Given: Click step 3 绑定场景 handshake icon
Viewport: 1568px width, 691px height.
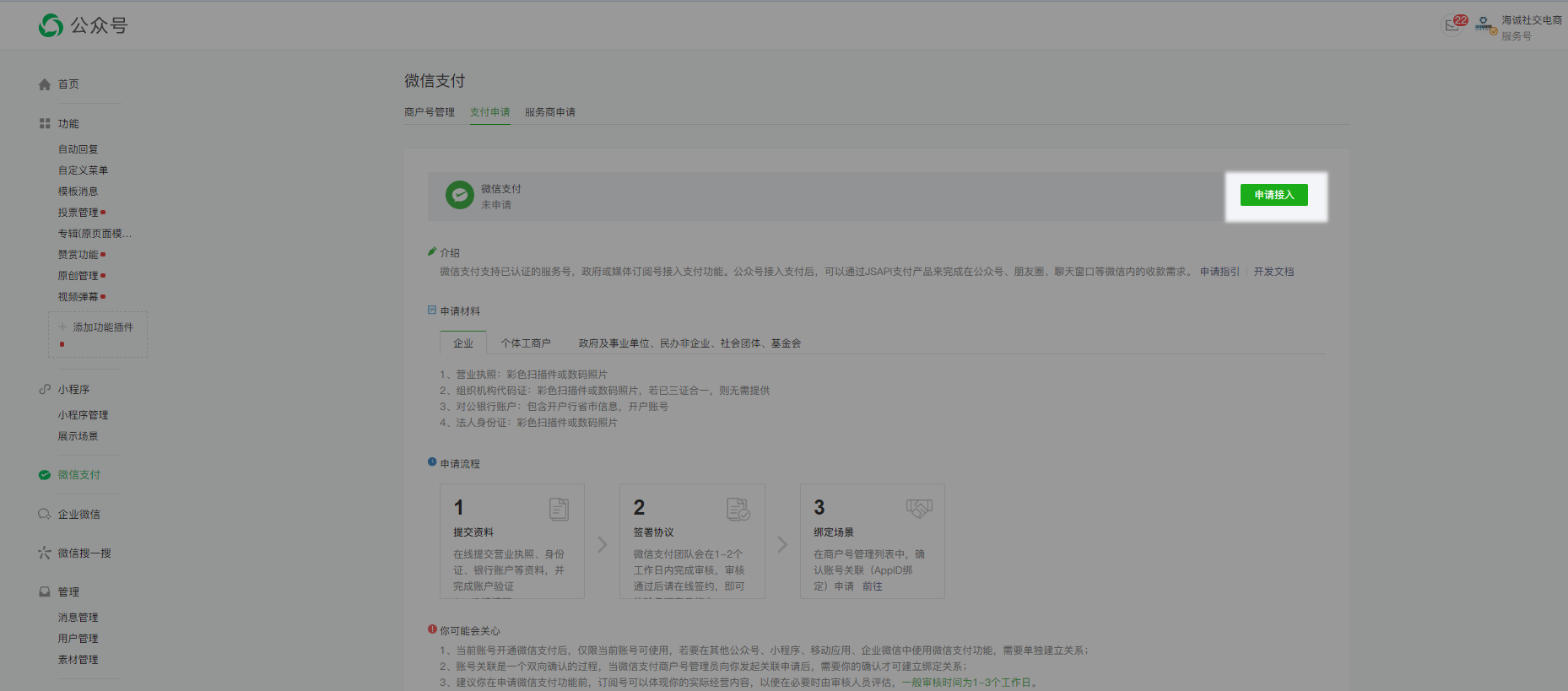Looking at the screenshot, I should [919, 508].
